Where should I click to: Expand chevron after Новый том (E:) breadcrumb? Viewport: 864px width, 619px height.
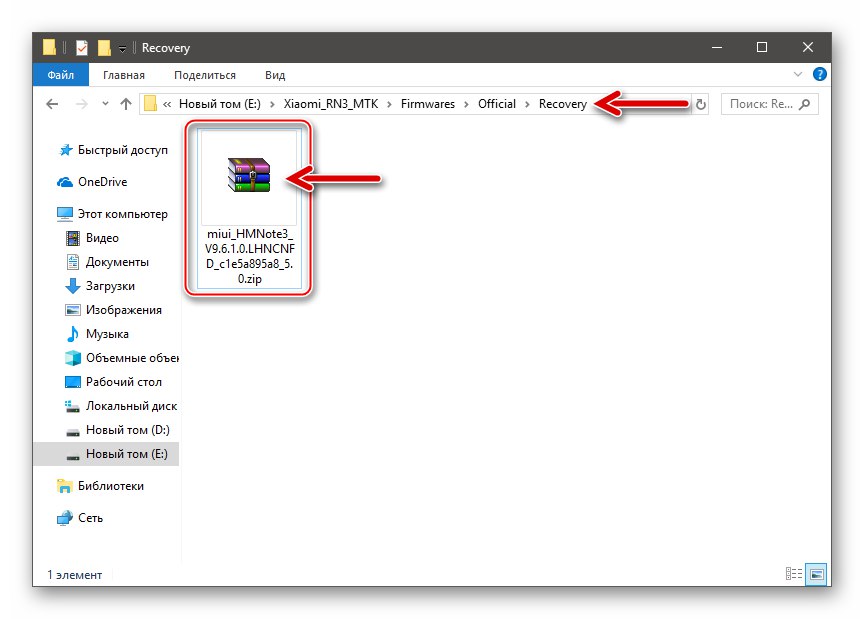pos(272,104)
